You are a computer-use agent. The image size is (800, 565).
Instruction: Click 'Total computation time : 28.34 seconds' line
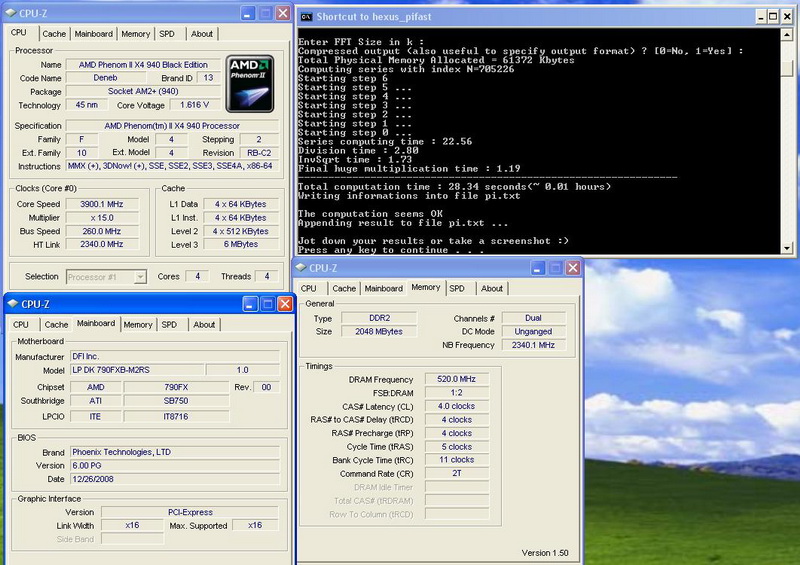454,187
